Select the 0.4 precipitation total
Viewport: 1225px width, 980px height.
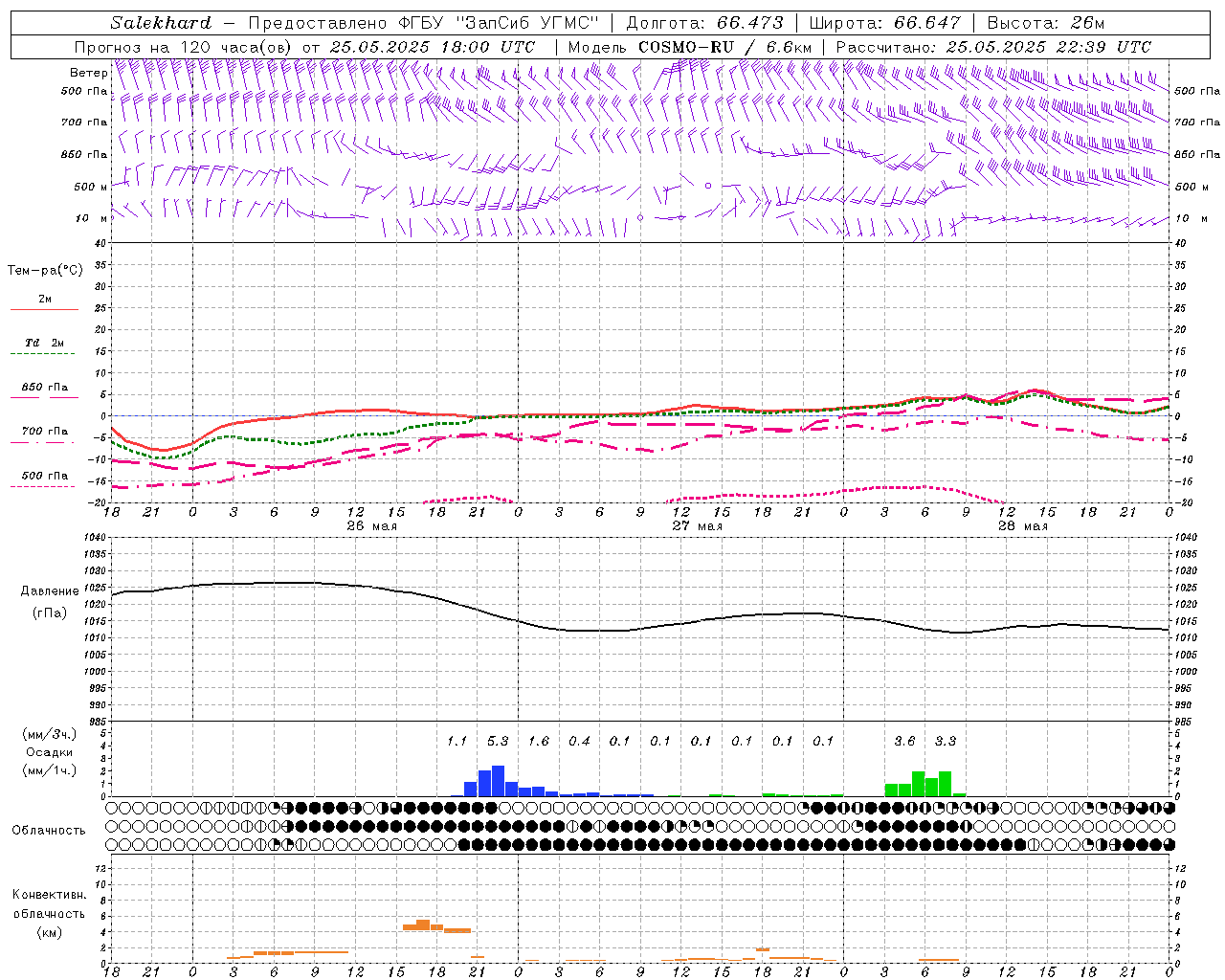point(579,742)
